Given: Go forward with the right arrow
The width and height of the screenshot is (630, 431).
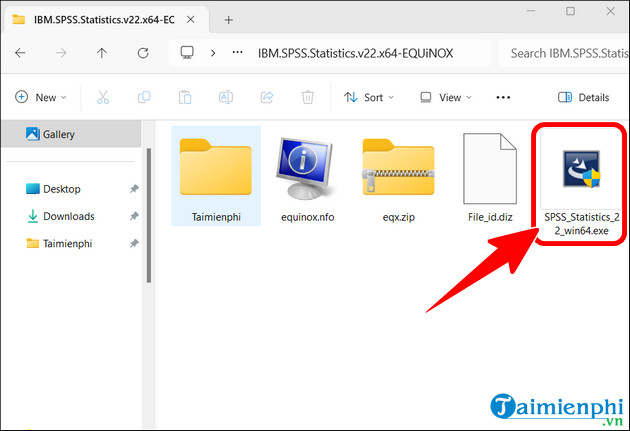Looking at the screenshot, I should [x=61, y=53].
